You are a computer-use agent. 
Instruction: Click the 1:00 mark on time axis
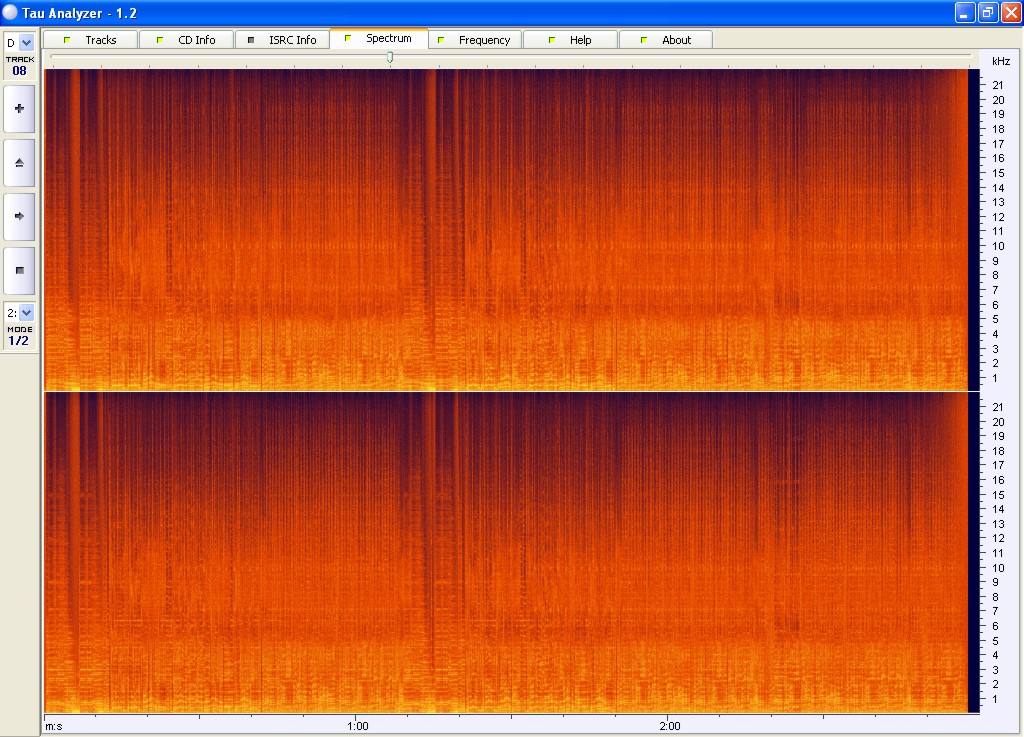[x=357, y=726]
